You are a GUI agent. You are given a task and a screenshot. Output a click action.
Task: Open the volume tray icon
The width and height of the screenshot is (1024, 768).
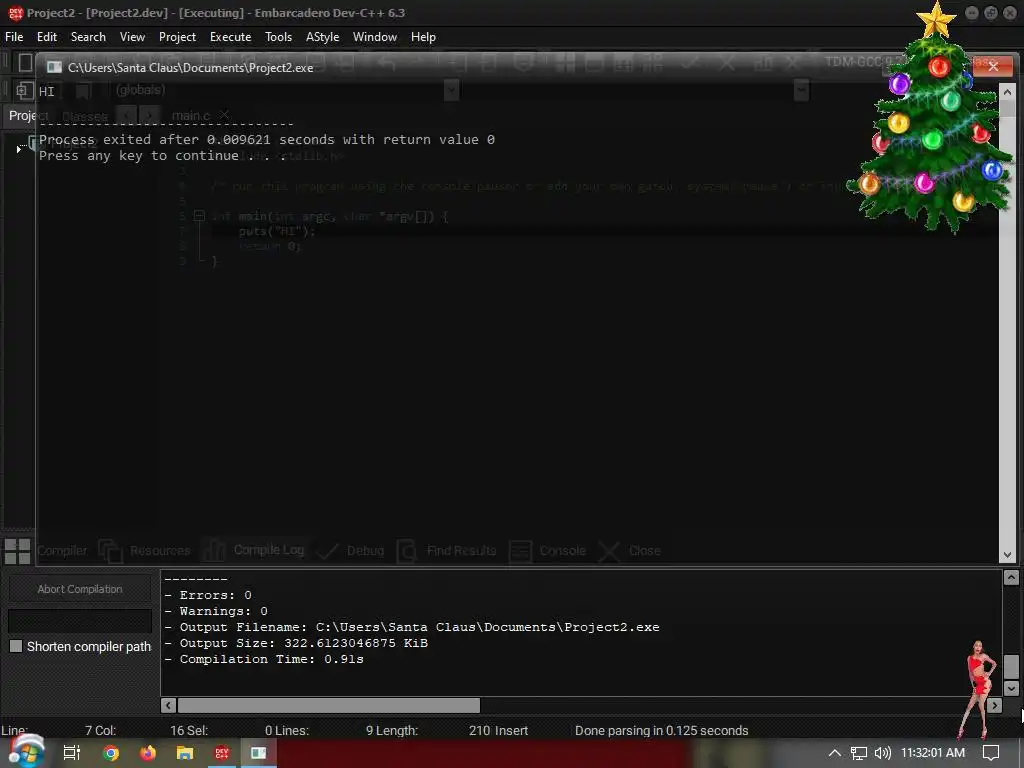882,753
